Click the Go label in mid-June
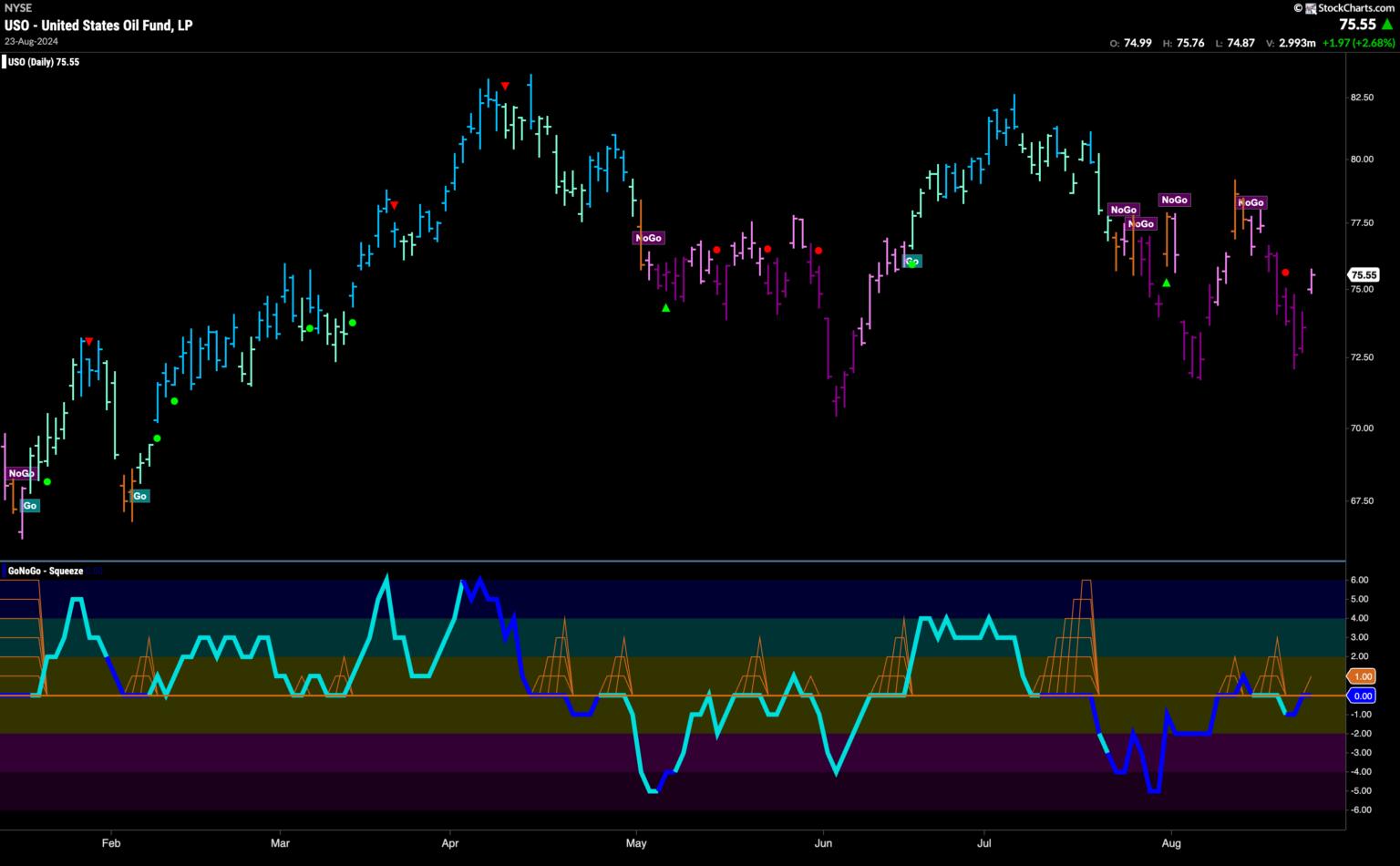 click(912, 262)
